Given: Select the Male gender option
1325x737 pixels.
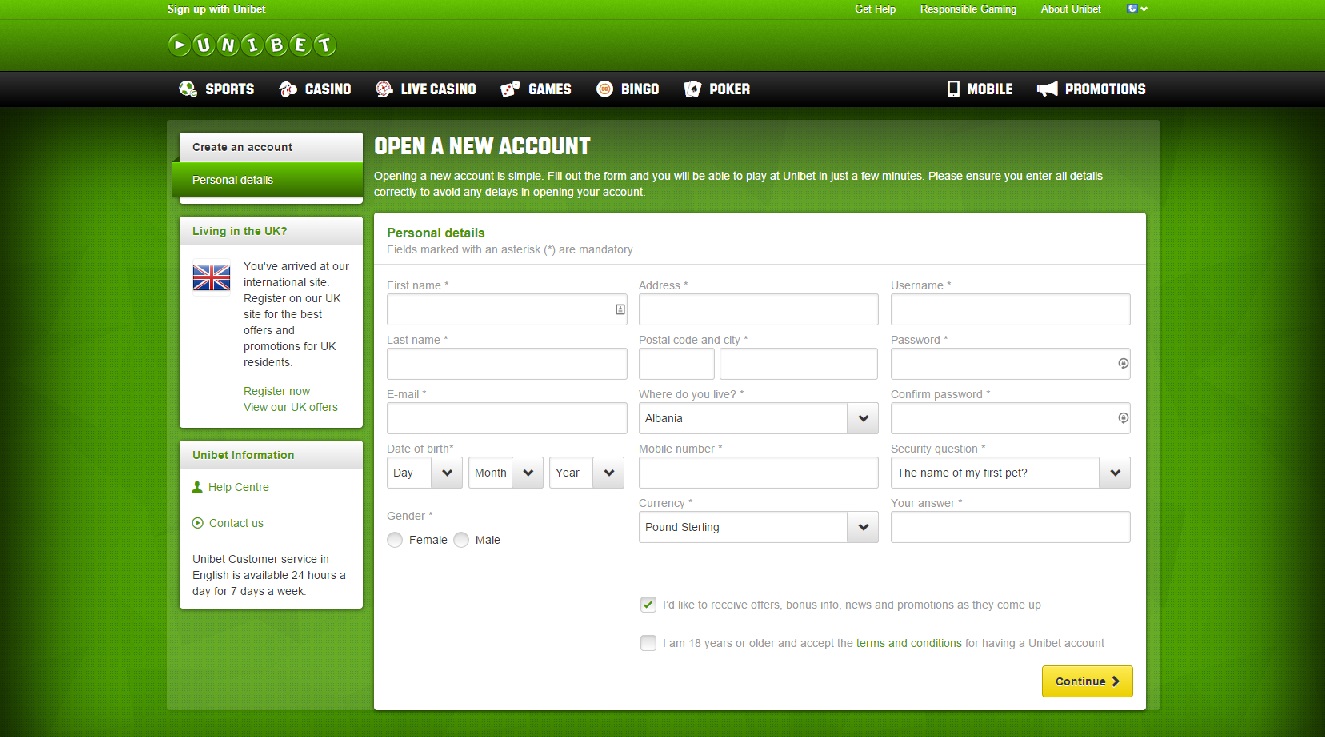Looking at the screenshot, I should coord(461,540).
